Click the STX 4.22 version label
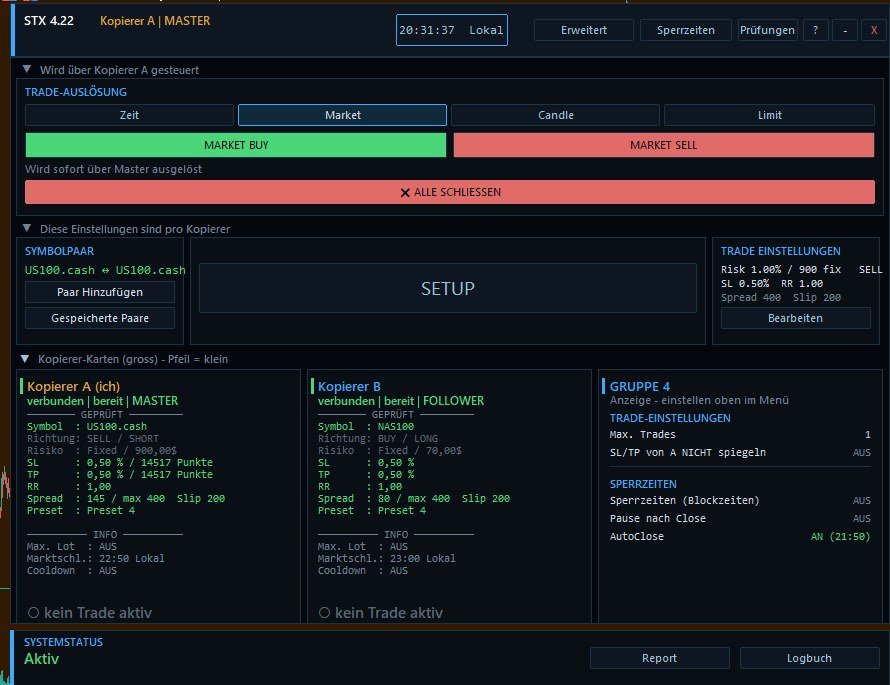Viewport: 890px width, 685px height. 49,21
